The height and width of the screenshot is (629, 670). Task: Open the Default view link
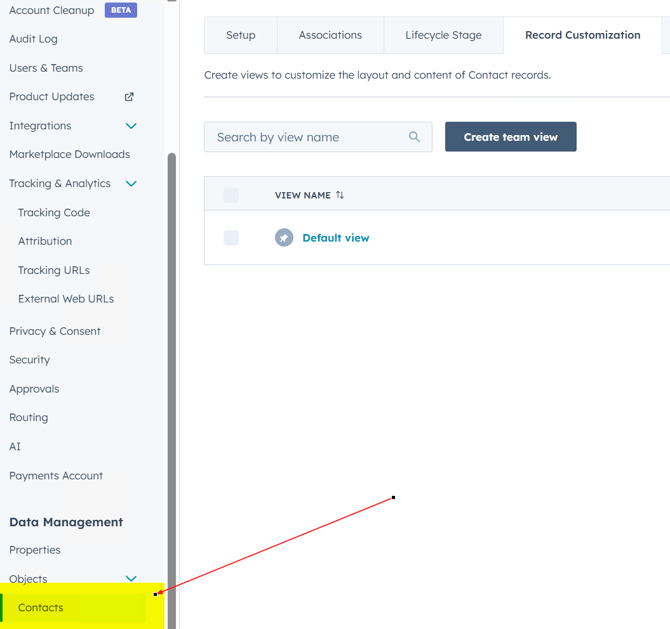[336, 238]
